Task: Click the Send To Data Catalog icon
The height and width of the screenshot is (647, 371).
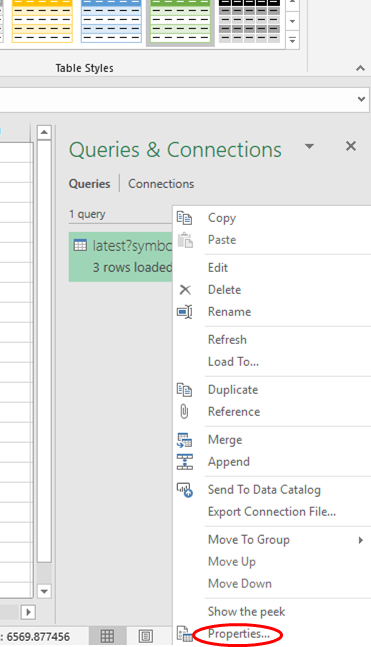Action: 184,490
